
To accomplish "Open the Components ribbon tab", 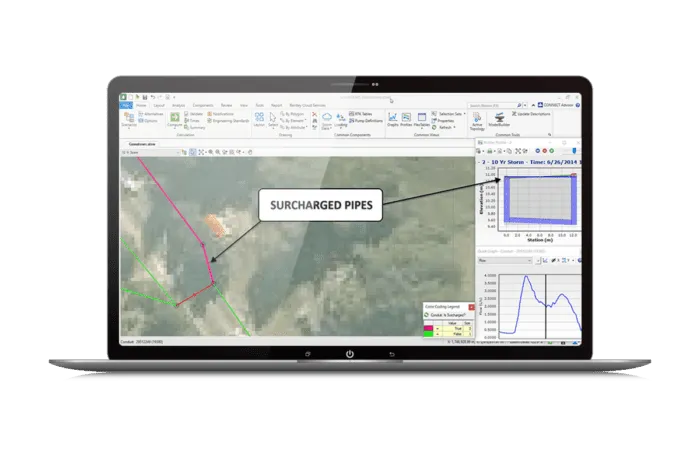I will 203,104.
